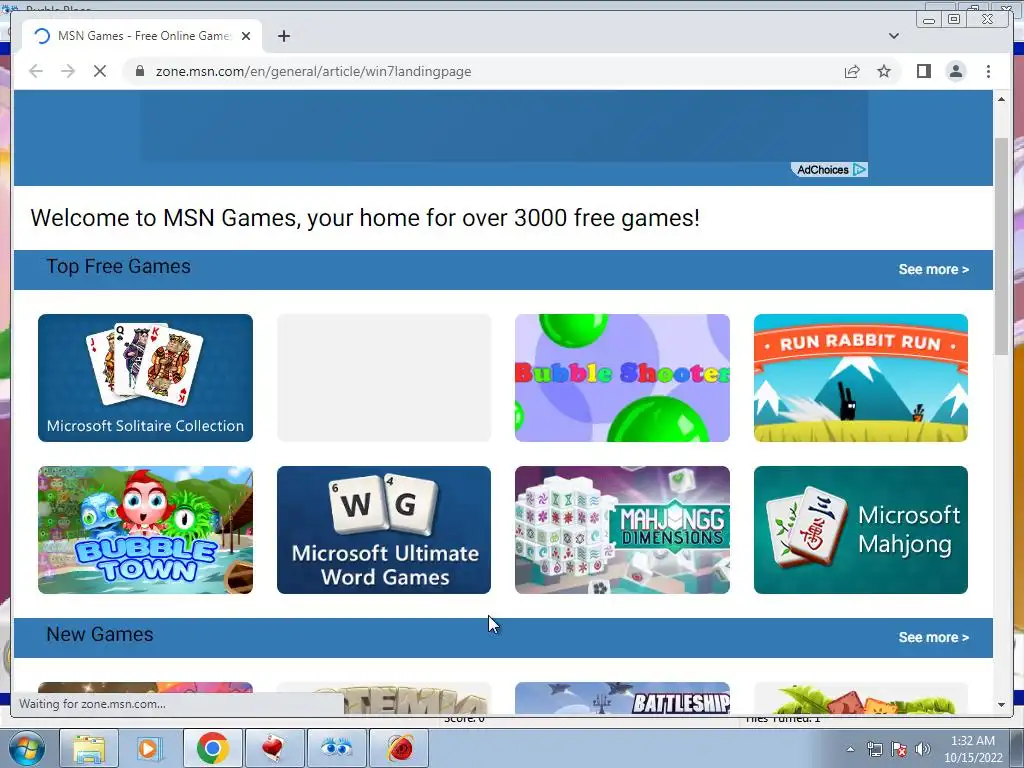Open AdChoices info icon
The width and height of the screenshot is (1024, 768).
[859, 170]
